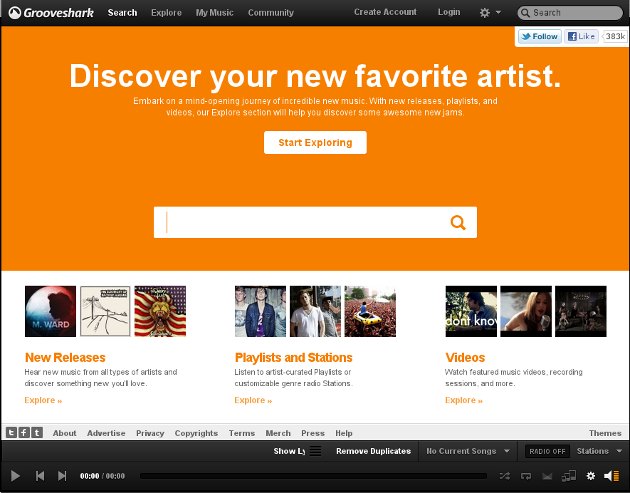
Task: Expand the settings gear dropdown arrow
Action: (498, 12)
